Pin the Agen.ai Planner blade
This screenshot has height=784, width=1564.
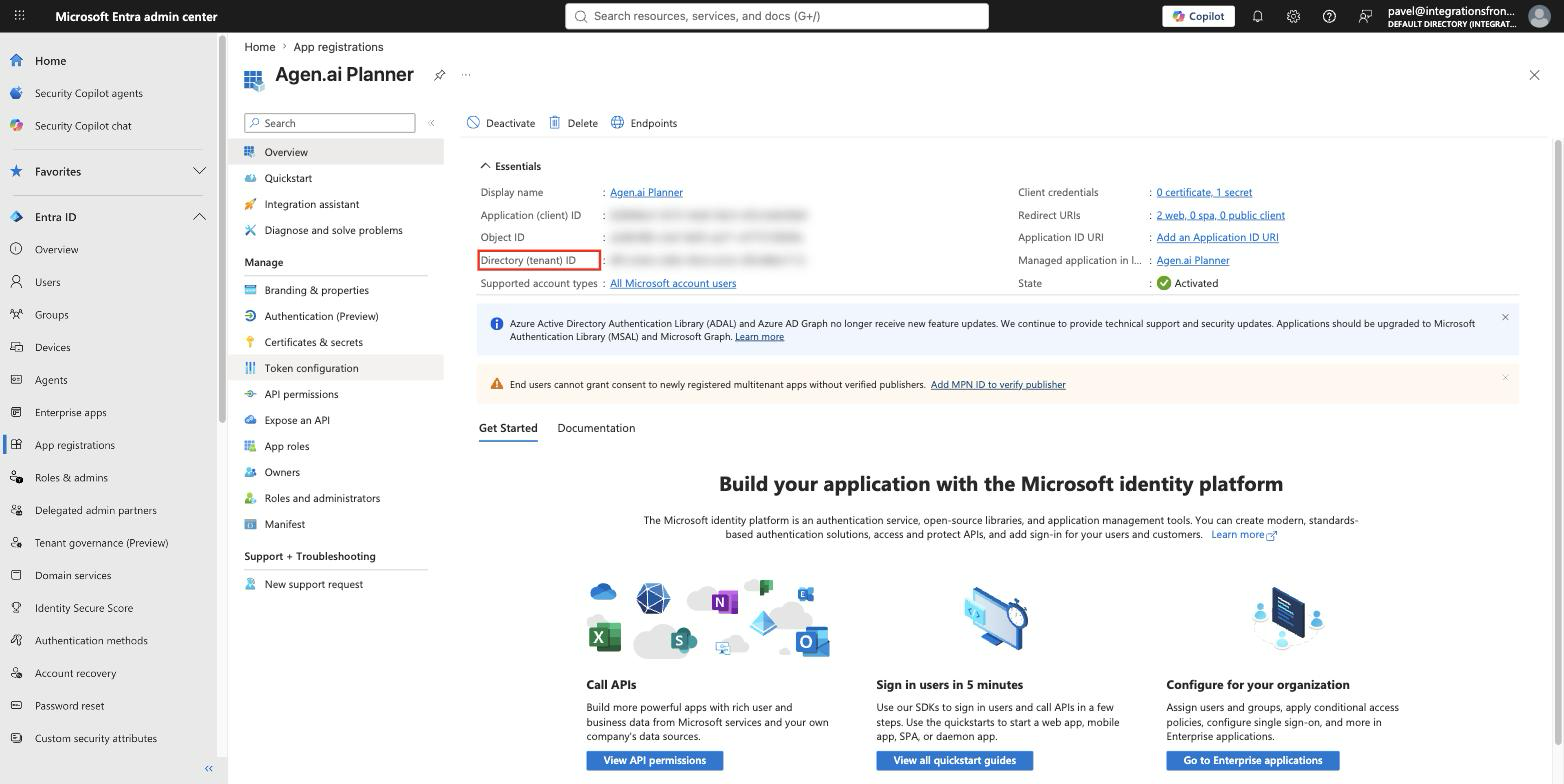[439, 75]
